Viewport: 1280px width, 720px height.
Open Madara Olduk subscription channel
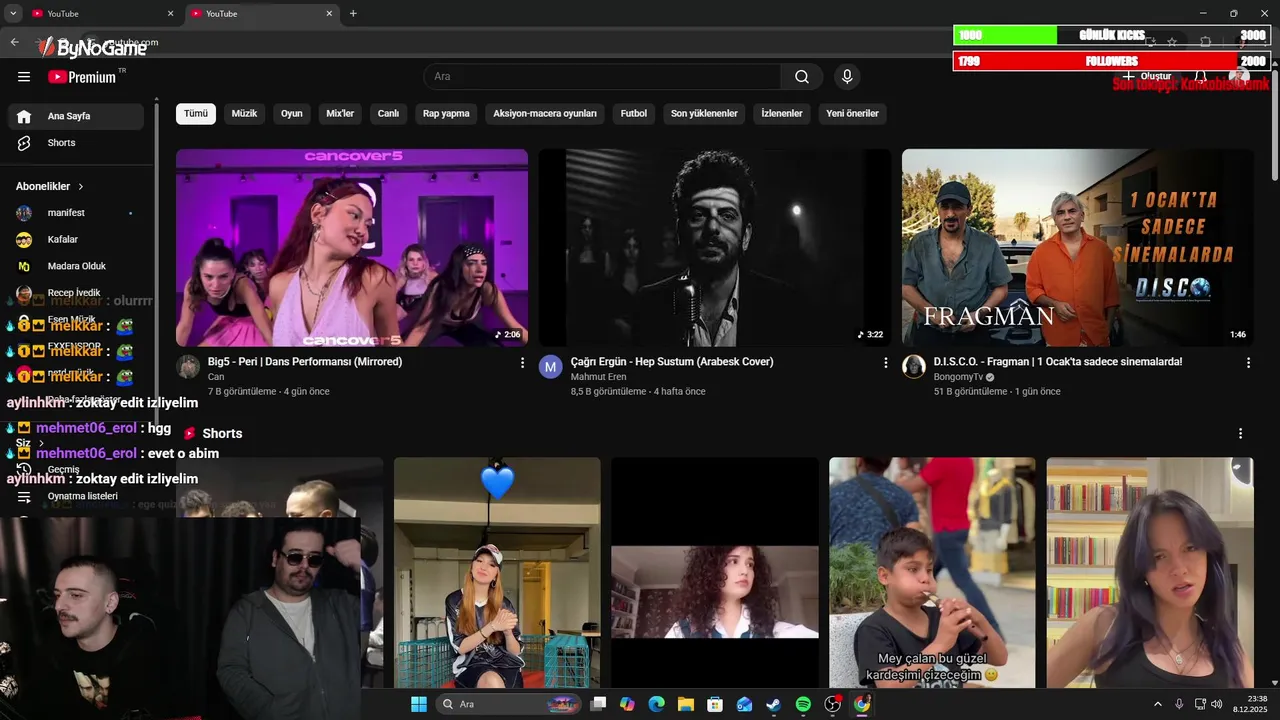76,266
